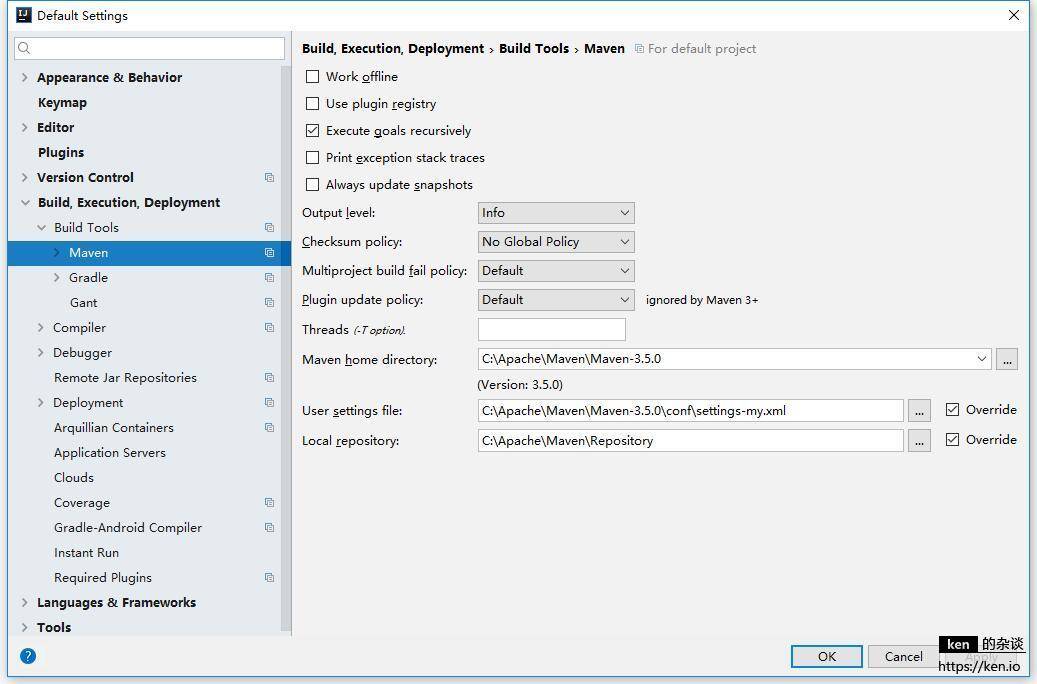Screen dimensions: 1037x684
Task: Expand the Editor node
Action: pos(24,127)
